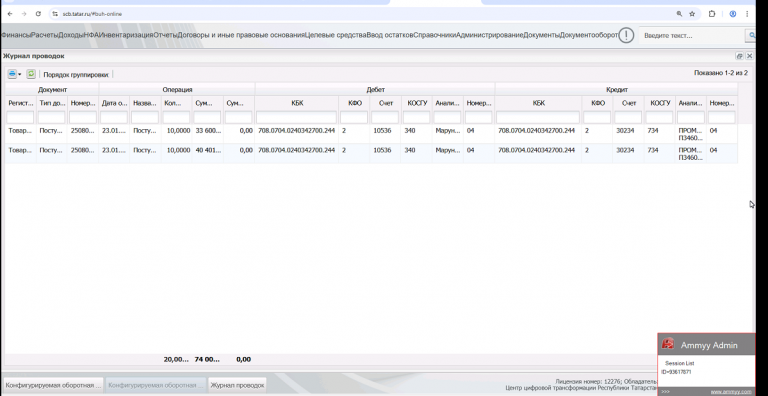Refresh the Журнал проводок table
This screenshot has height=396, width=768.
click(31, 74)
